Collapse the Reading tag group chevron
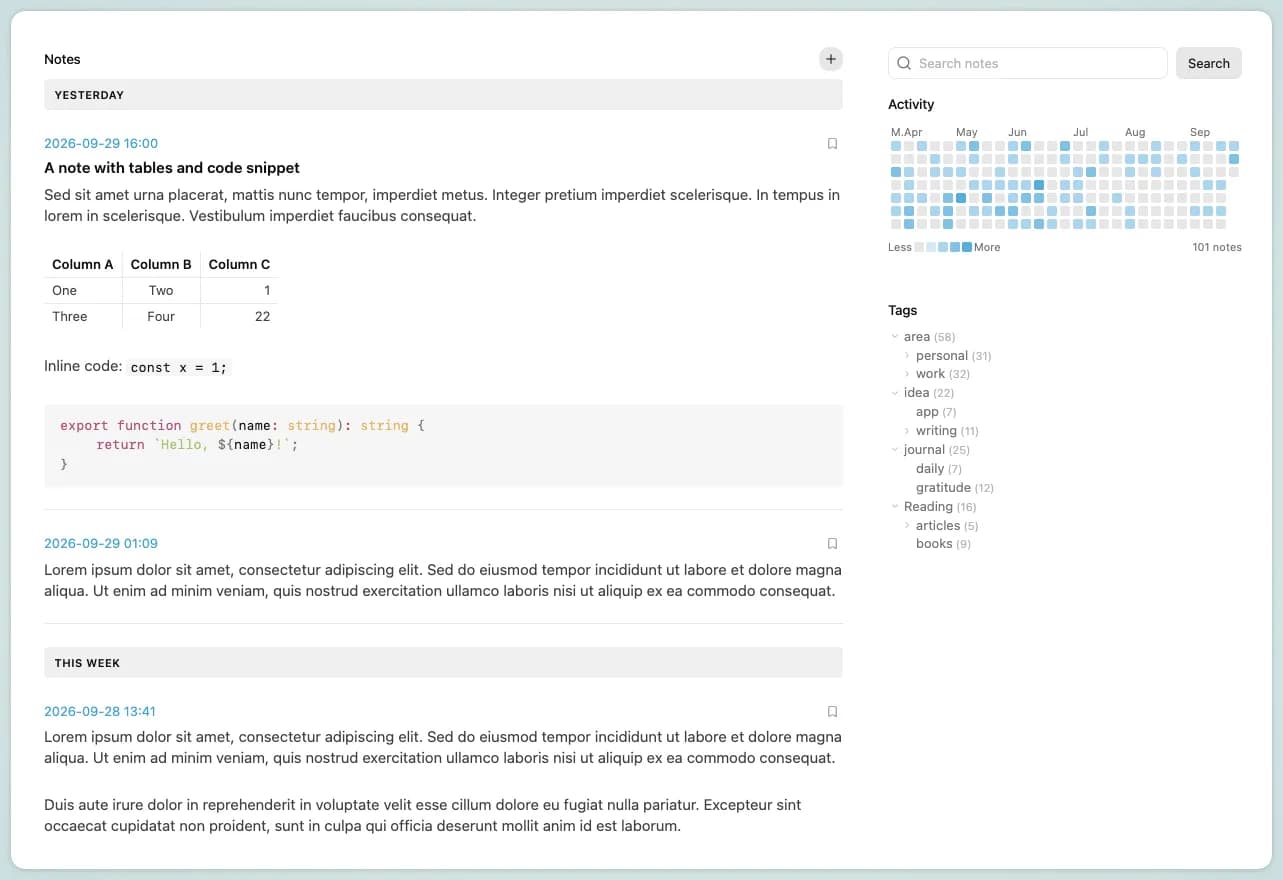Screen dimensions: 1283x880 [x=895, y=507]
